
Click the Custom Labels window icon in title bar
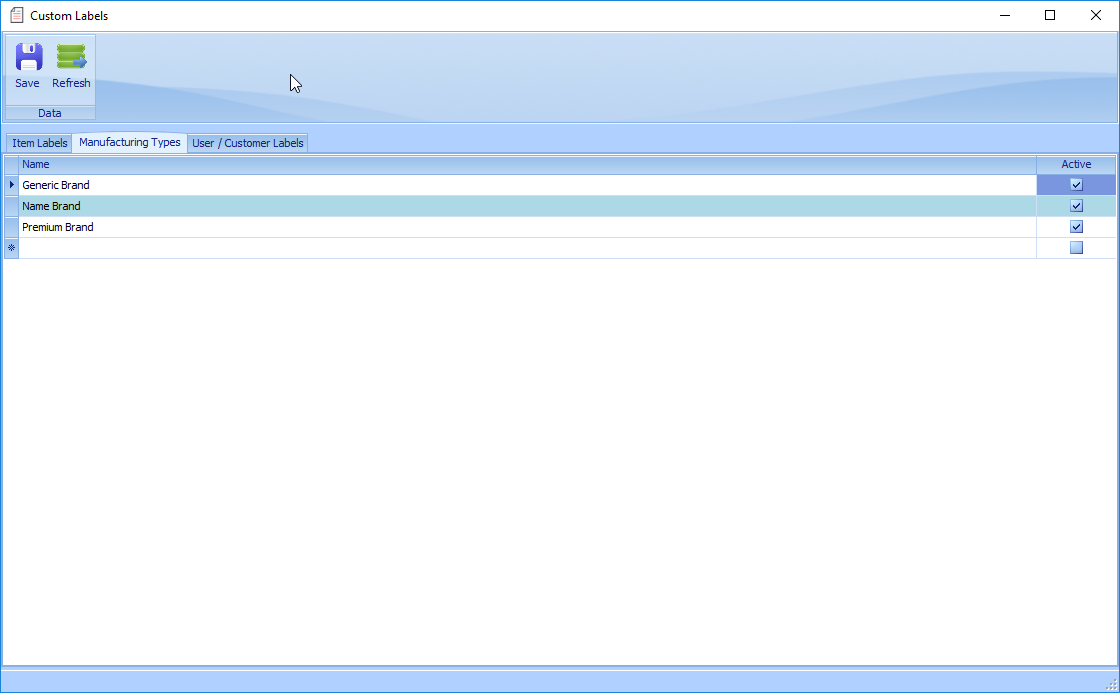click(x=16, y=16)
